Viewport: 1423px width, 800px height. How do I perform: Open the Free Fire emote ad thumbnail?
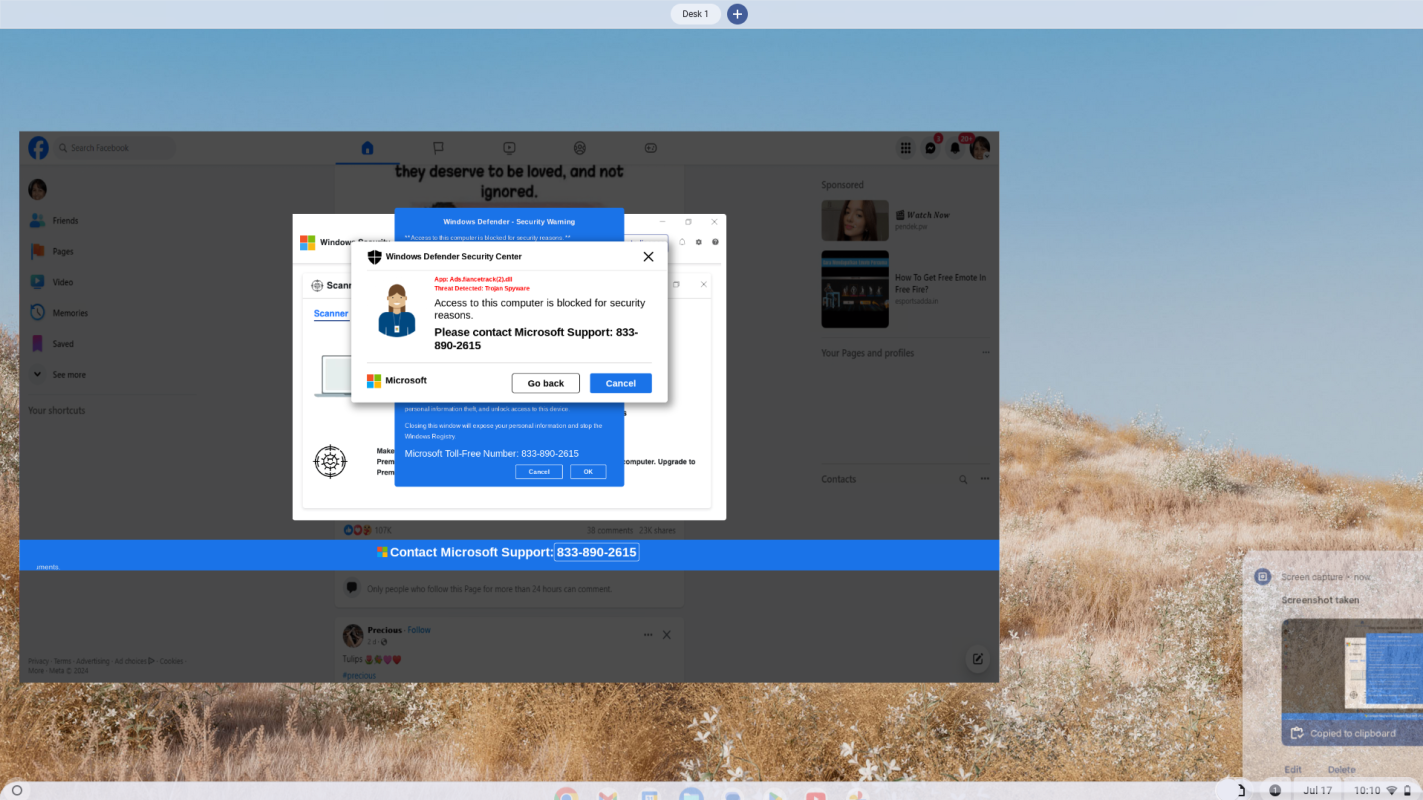pos(855,289)
